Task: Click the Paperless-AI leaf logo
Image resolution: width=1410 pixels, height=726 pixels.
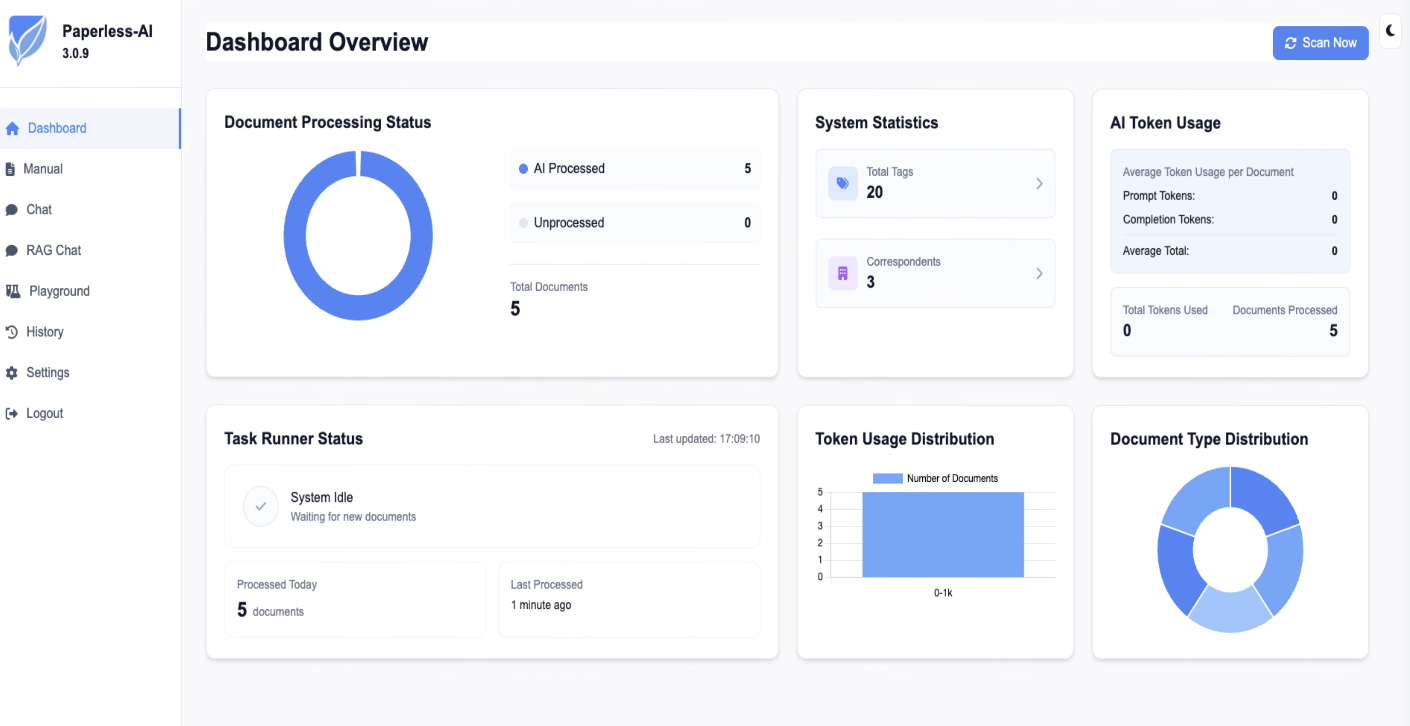Action: click(27, 41)
